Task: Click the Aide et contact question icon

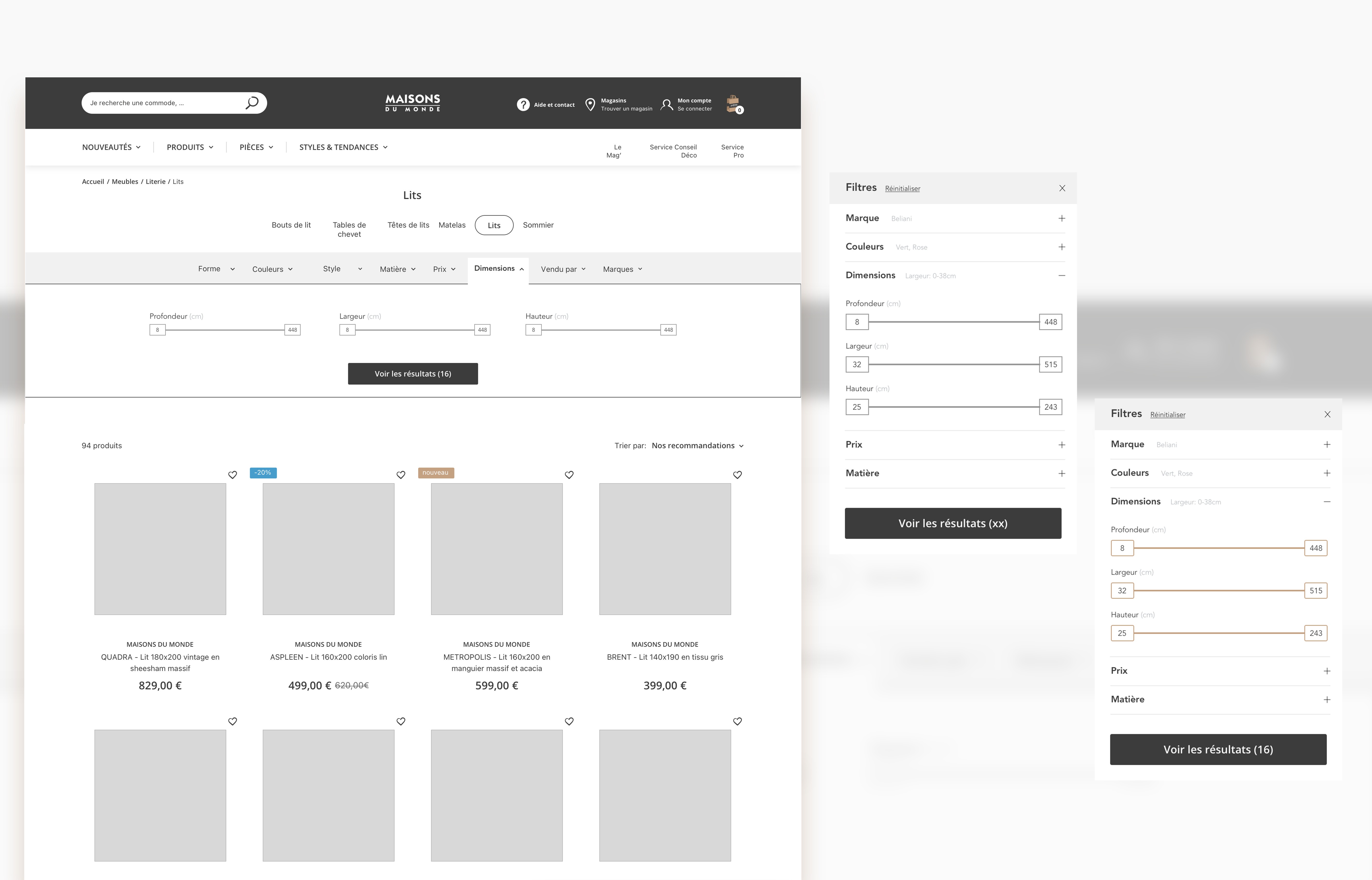Action: (523, 105)
